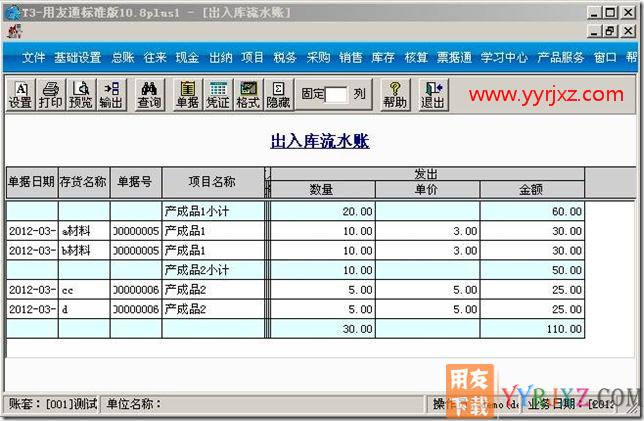Click the 单据号 column header
Image resolution: width=644 pixels, height=421 pixels.
point(136,182)
